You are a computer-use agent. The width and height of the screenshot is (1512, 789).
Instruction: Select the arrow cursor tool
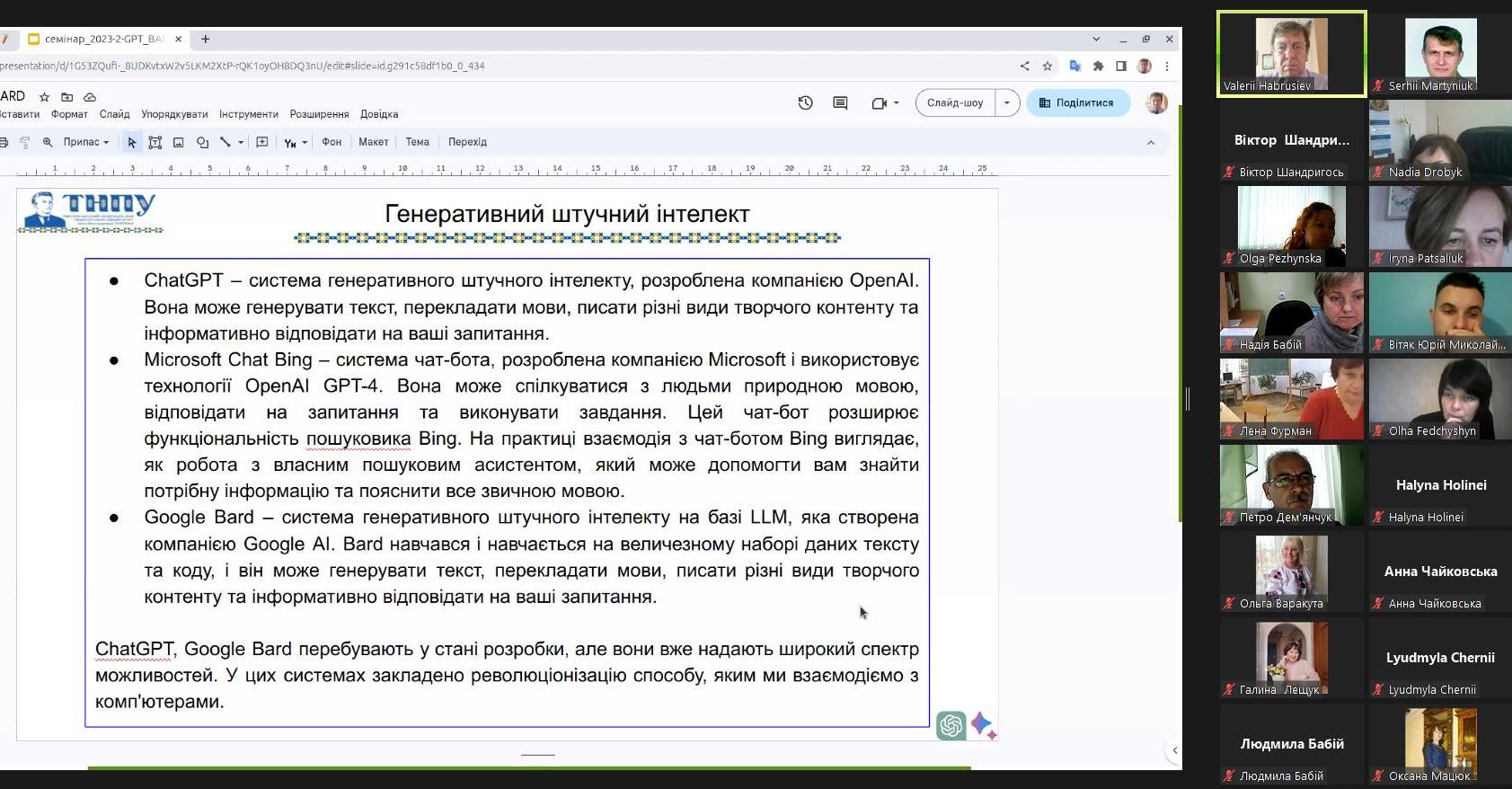tap(132, 142)
